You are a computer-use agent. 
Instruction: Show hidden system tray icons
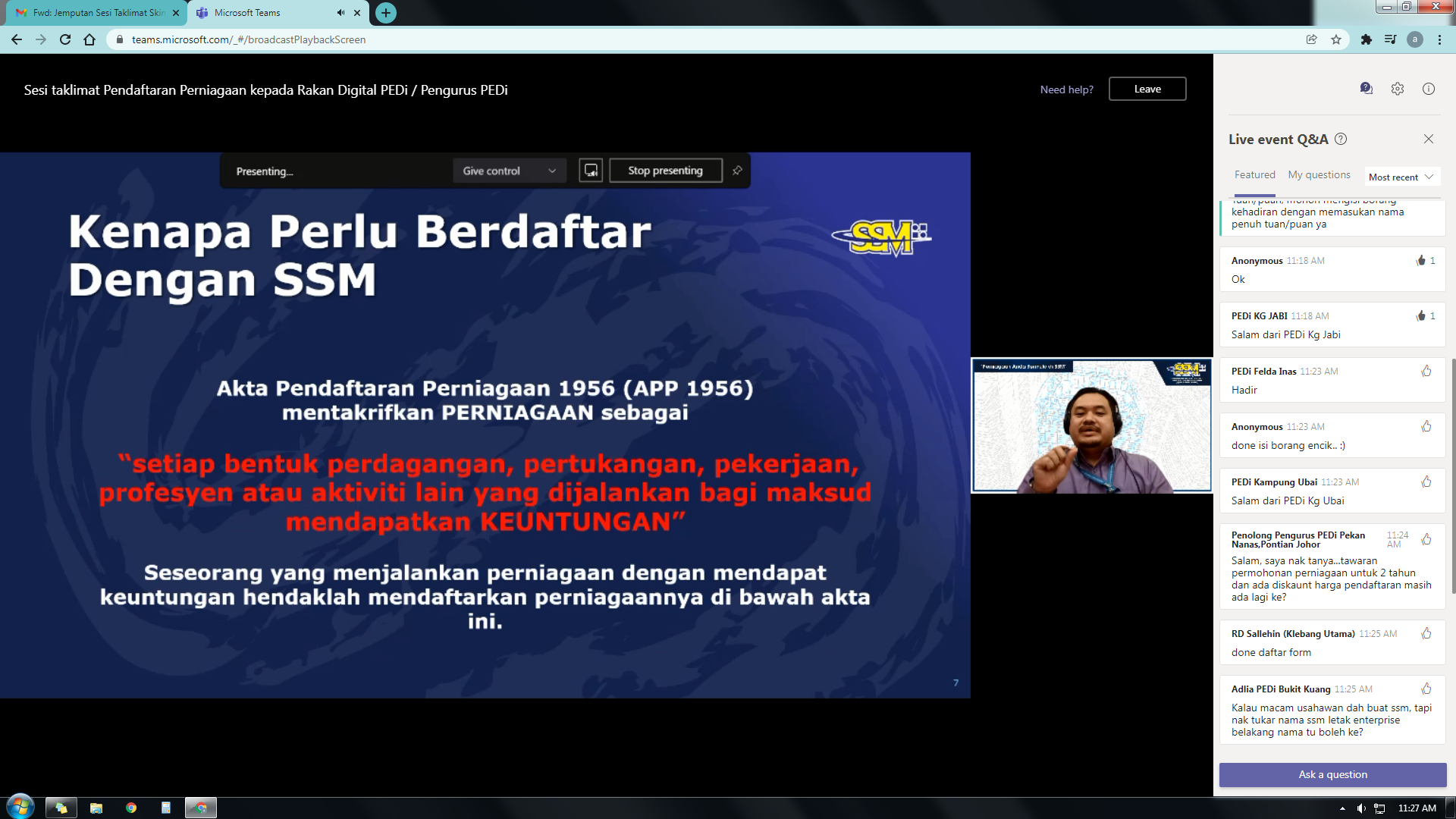[x=1342, y=808]
